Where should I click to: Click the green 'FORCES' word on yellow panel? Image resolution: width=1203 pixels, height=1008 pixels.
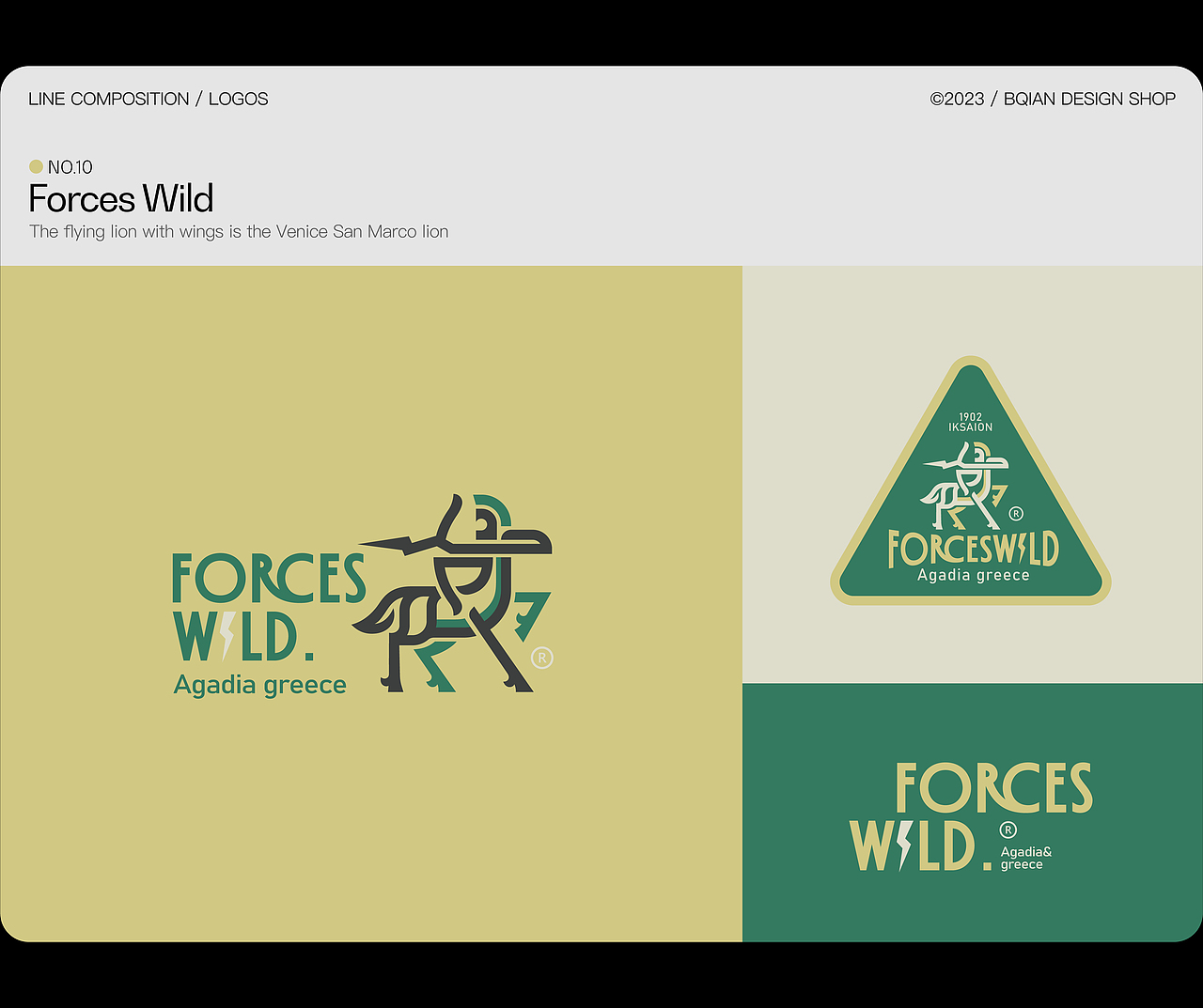point(269,578)
